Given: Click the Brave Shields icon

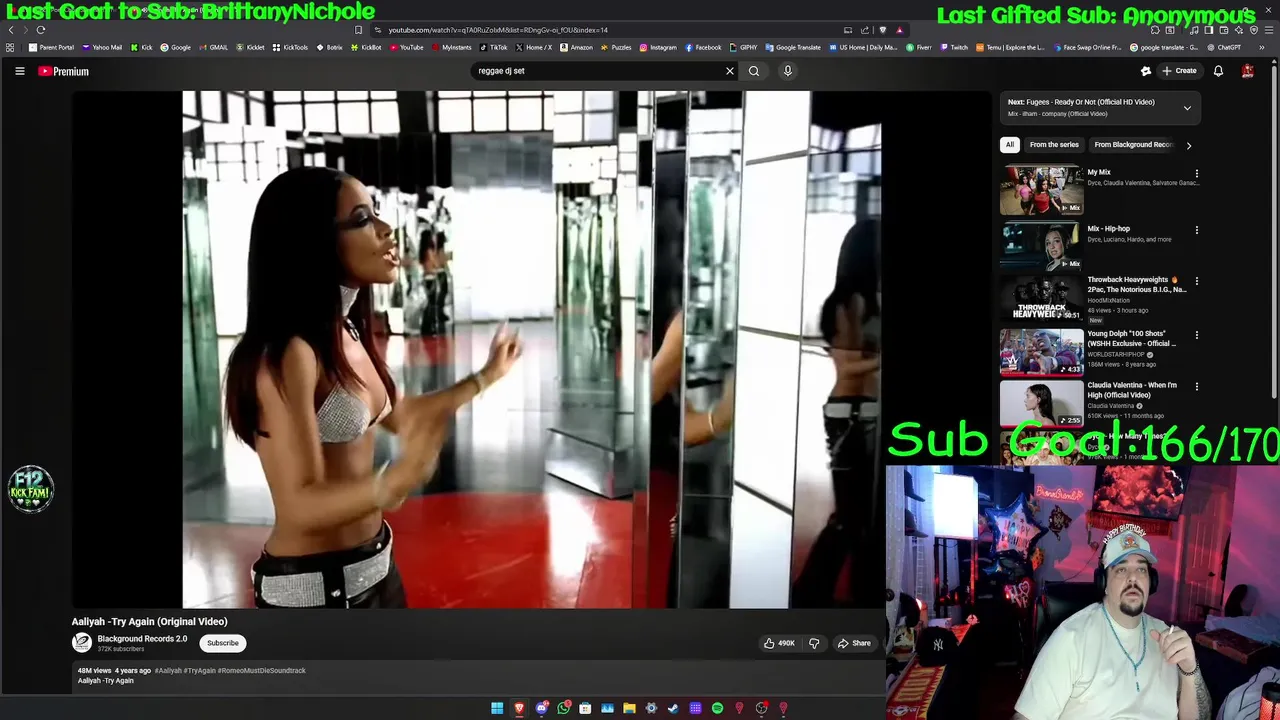Looking at the screenshot, I should click(x=882, y=30).
